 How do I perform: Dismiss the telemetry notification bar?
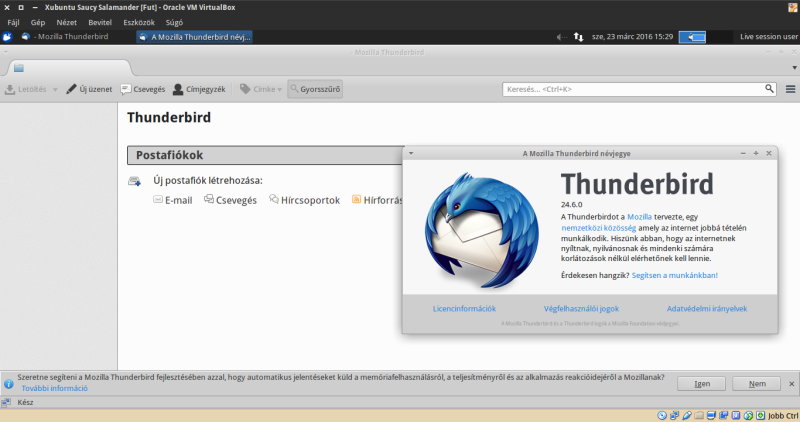coord(791,384)
